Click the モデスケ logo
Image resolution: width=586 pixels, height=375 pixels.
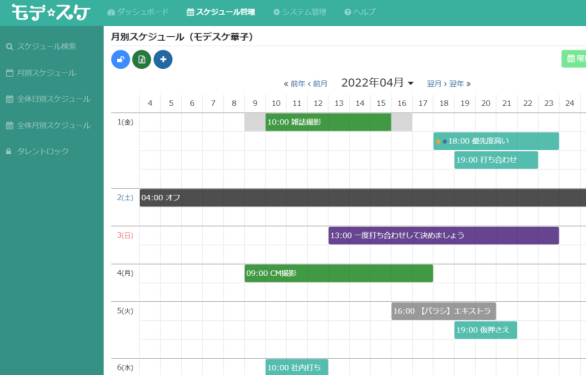pyautogui.click(x=50, y=13)
